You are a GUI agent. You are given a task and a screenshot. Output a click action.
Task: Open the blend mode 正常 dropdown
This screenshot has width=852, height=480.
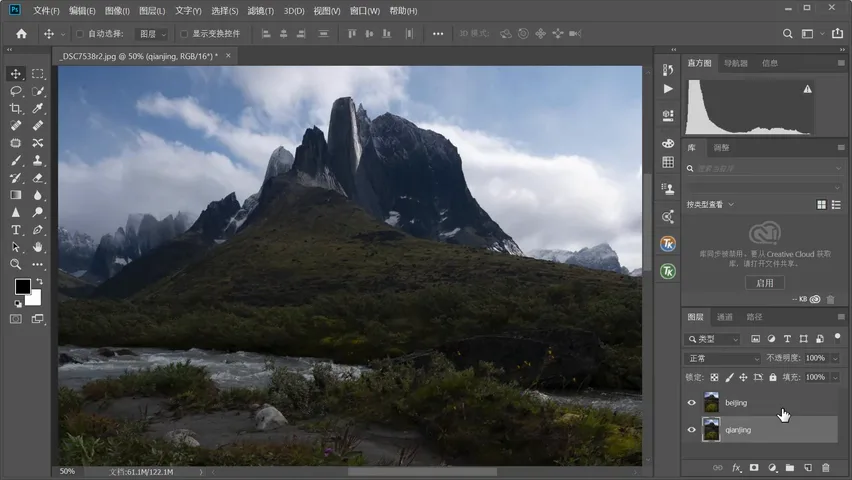coord(723,358)
